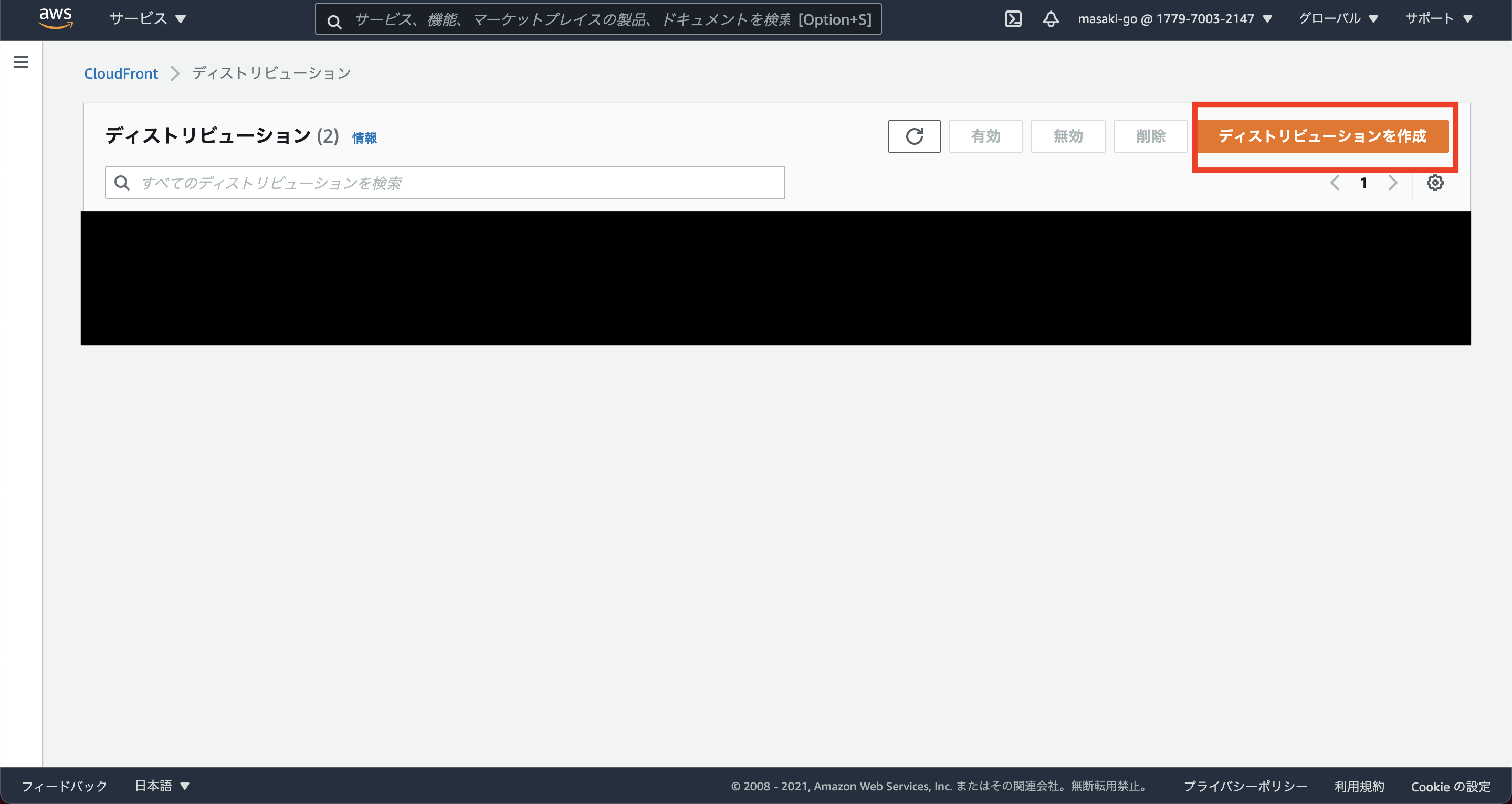The height and width of the screenshot is (804, 1512).
Task: Open the CloudShell terminal icon
Action: click(x=1013, y=19)
